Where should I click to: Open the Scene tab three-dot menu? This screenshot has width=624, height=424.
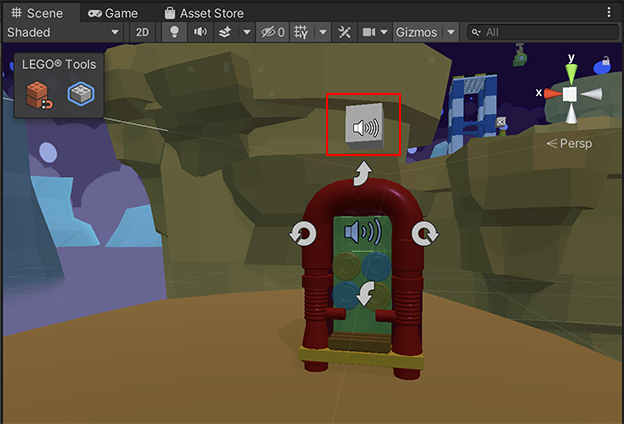(x=610, y=13)
